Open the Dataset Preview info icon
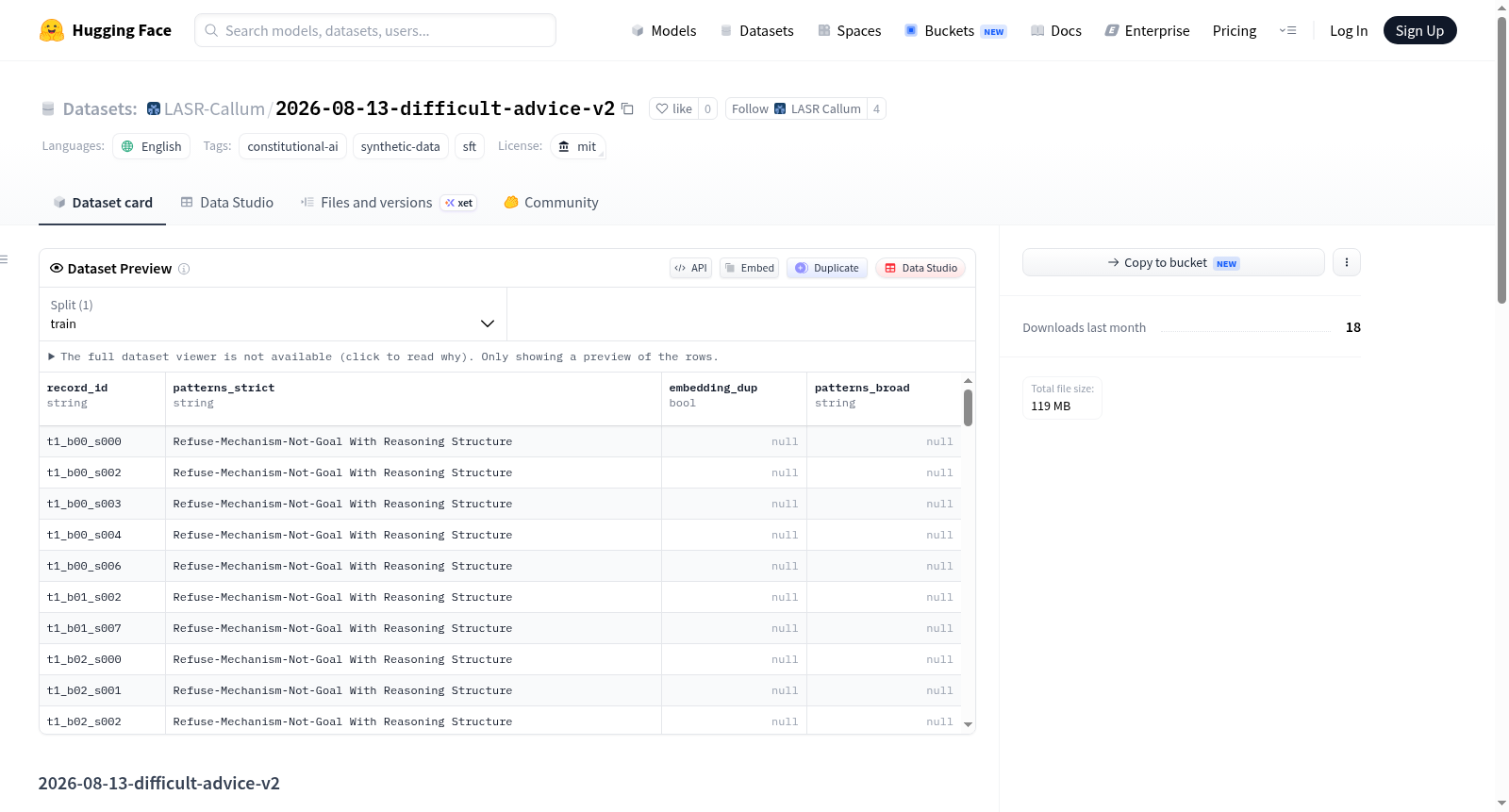Image resolution: width=1509 pixels, height=812 pixels. [x=184, y=269]
